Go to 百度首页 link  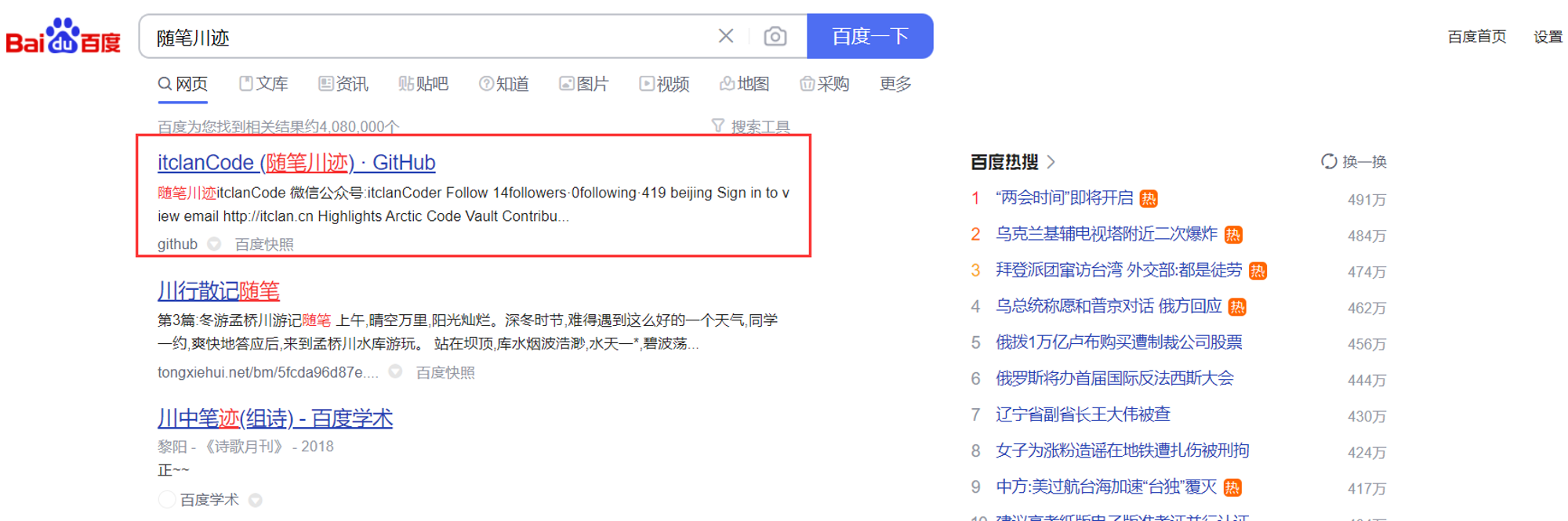pyautogui.click(x=1477, y=37)
